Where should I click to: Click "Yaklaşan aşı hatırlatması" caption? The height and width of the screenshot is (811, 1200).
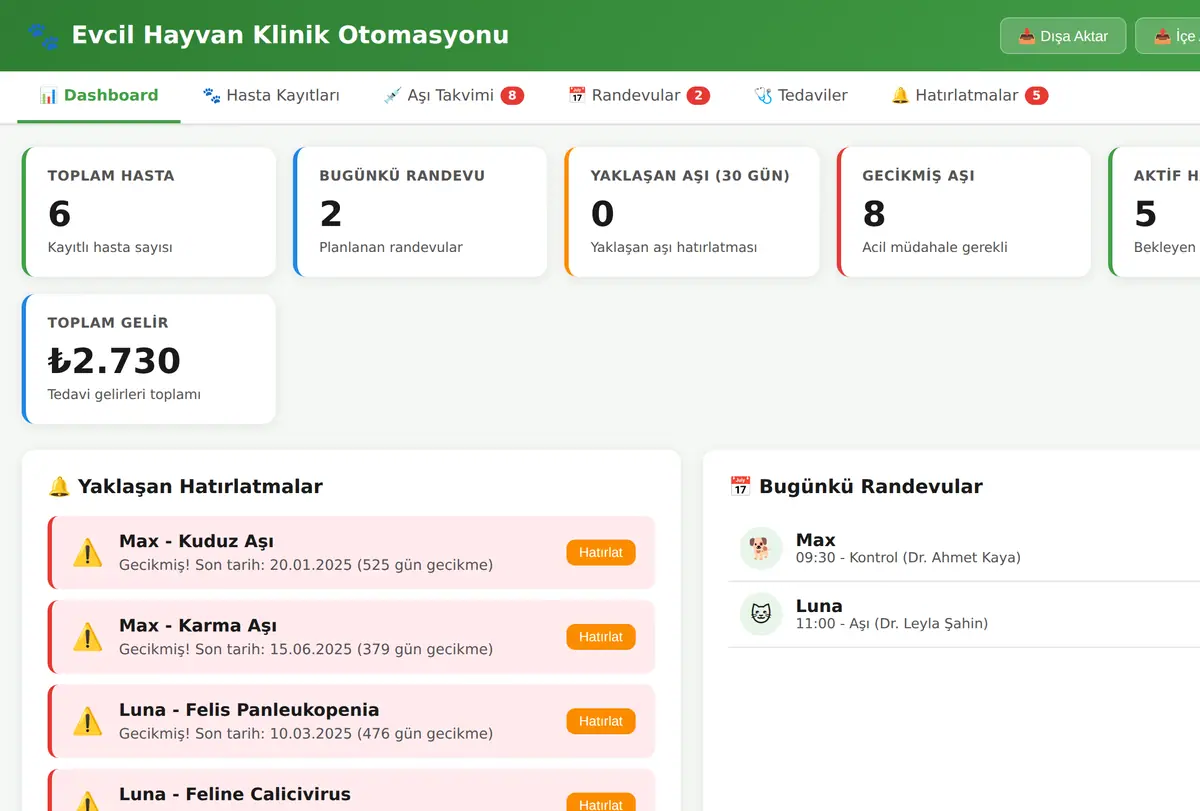point(674,247)
